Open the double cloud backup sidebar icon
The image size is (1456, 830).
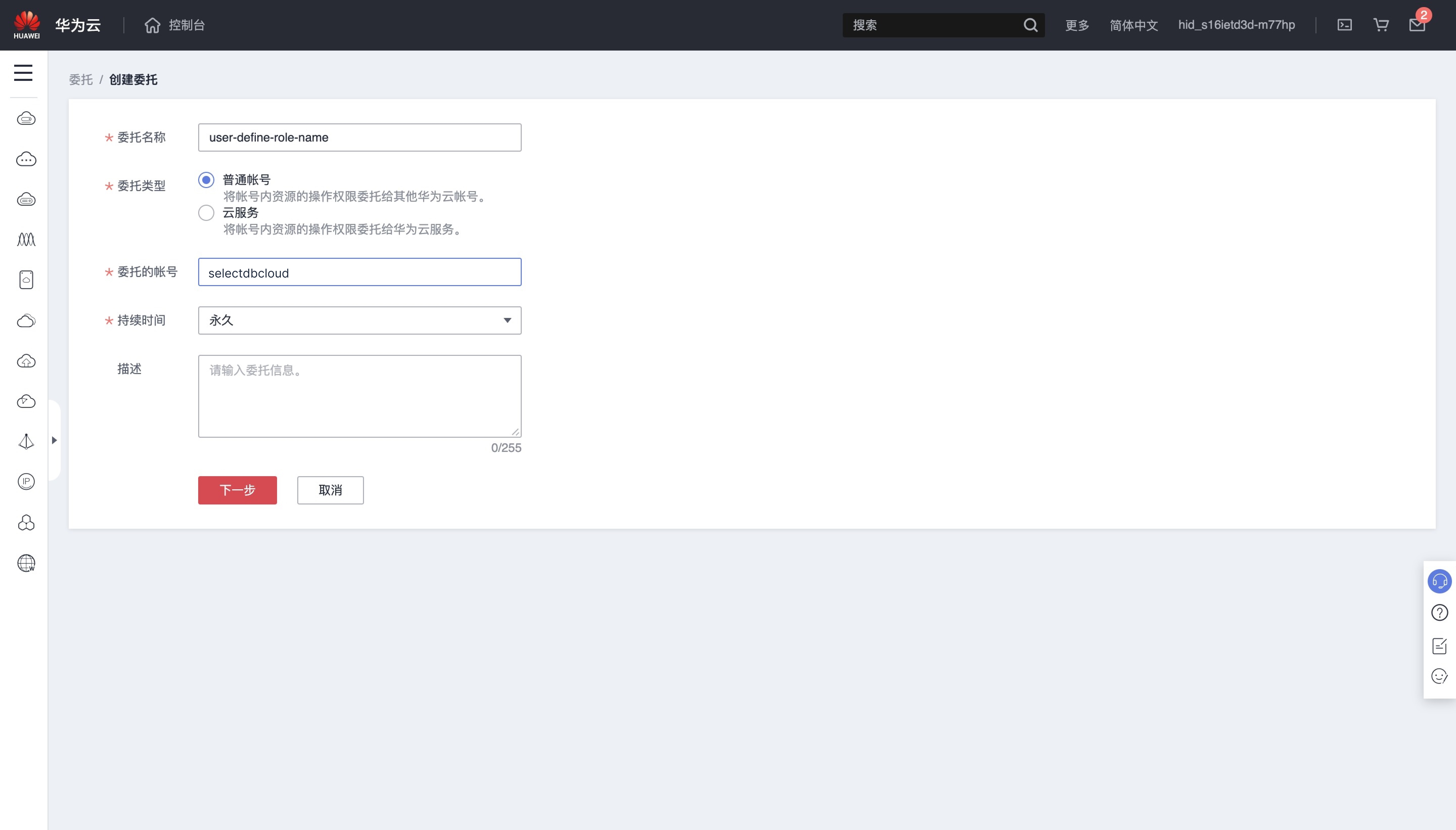(26, 320)
